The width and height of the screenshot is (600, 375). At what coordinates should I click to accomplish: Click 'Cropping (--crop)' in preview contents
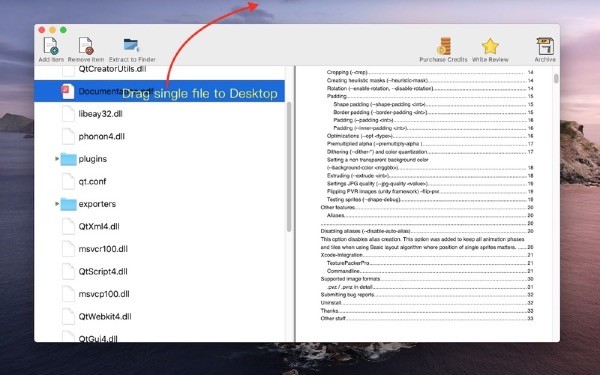click(x=347, y=72)
